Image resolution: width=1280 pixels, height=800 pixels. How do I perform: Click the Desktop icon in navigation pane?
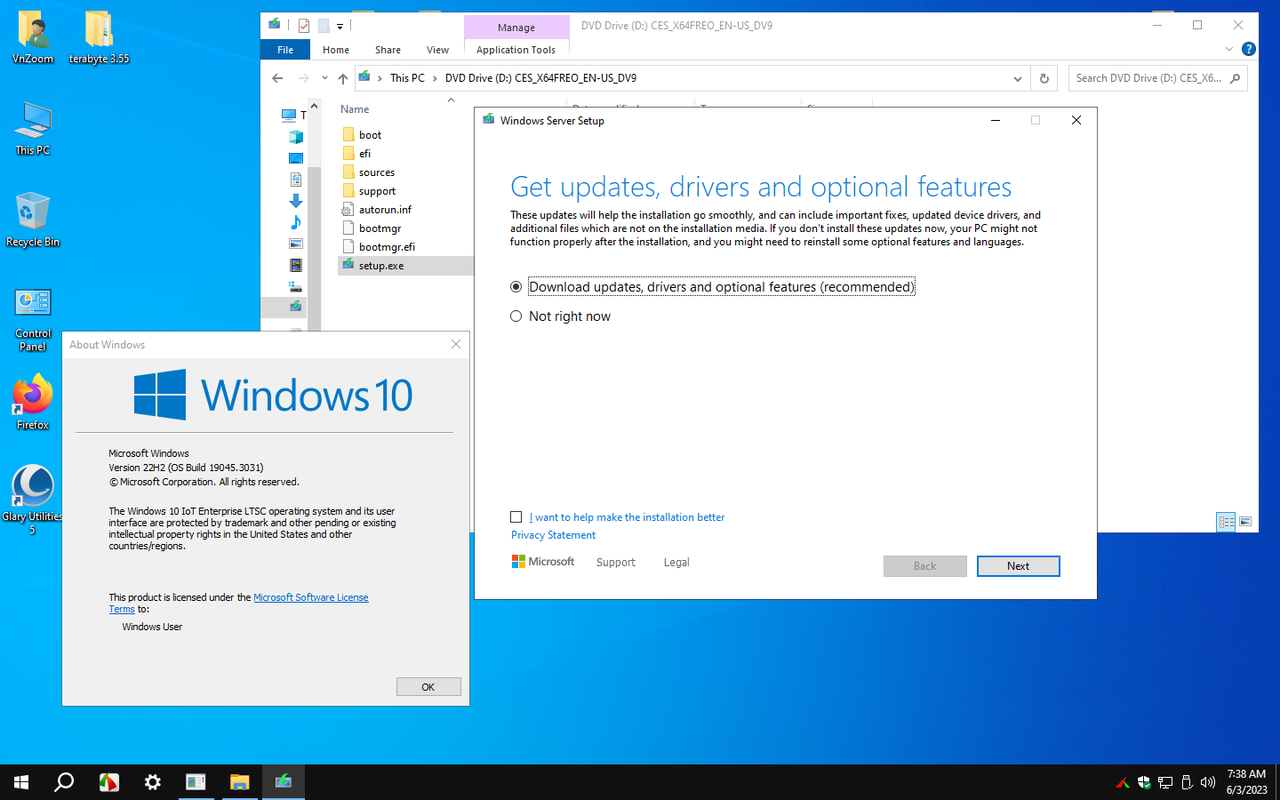pyautogui.click(x=296, y=158)
